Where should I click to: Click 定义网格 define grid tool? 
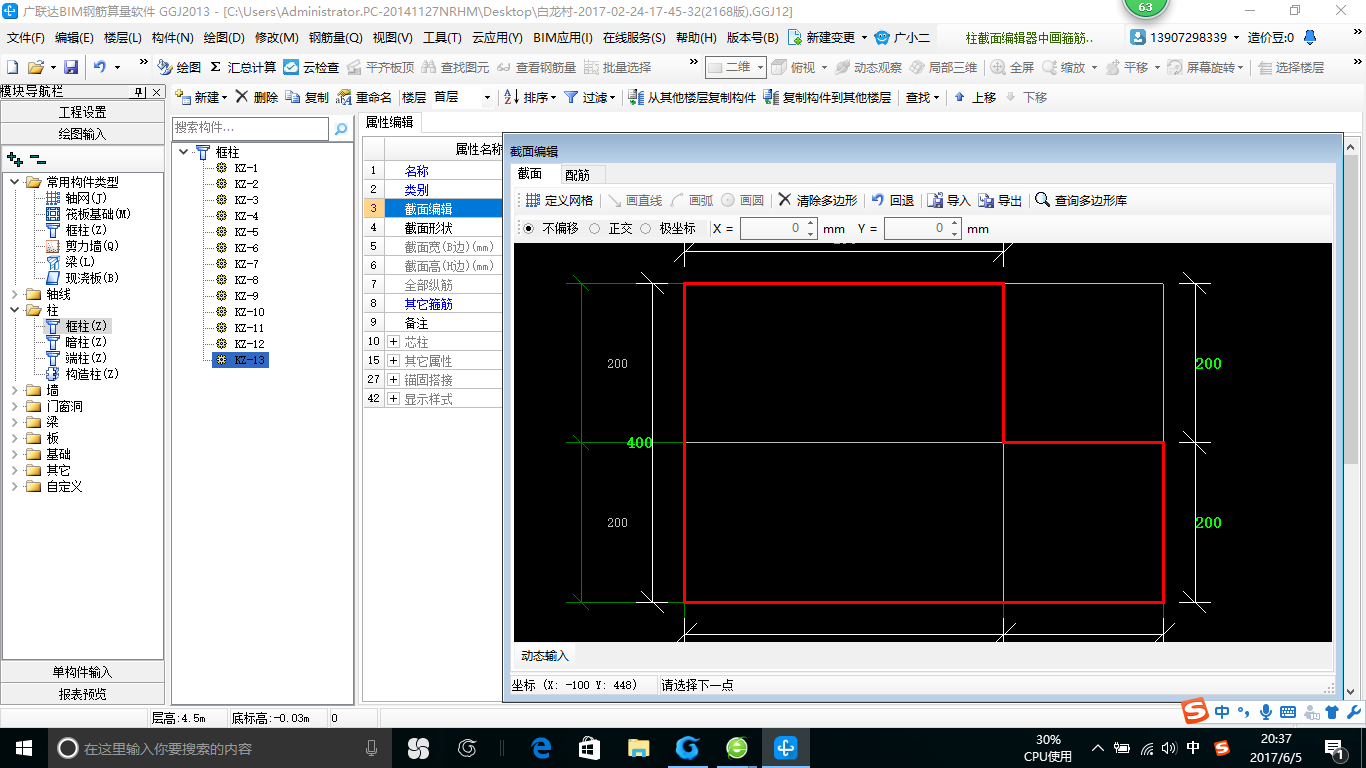click(x=559, y=200)
